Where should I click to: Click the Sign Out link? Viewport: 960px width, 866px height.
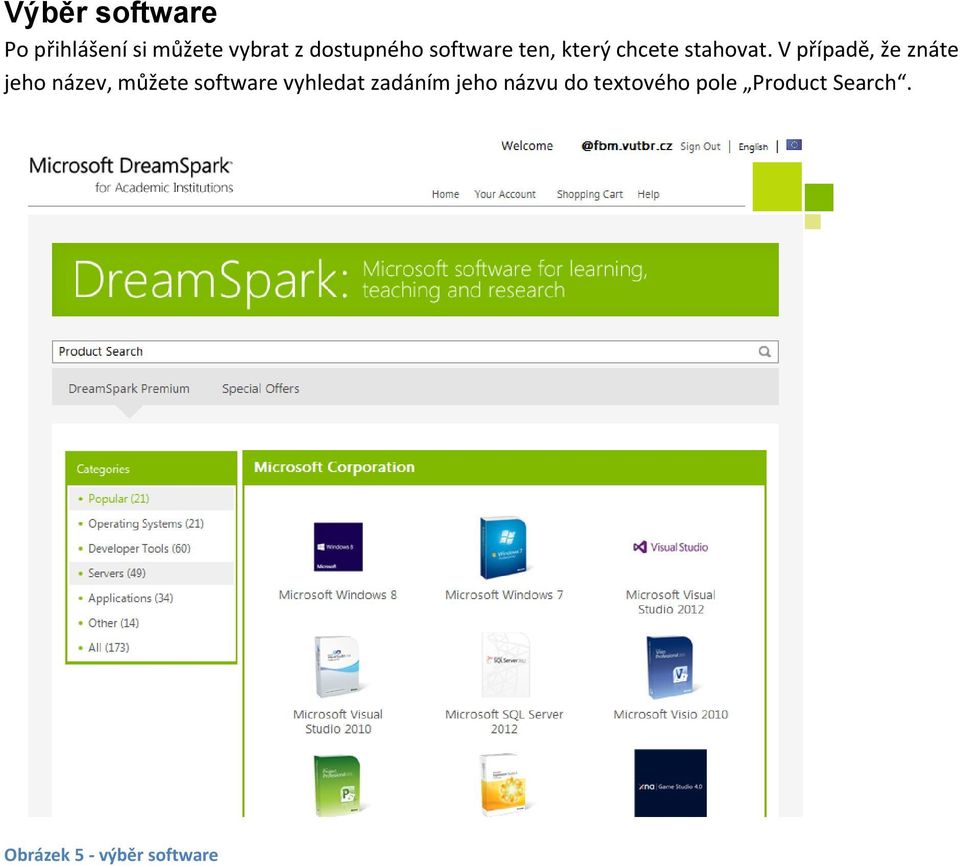coord(700,146)
